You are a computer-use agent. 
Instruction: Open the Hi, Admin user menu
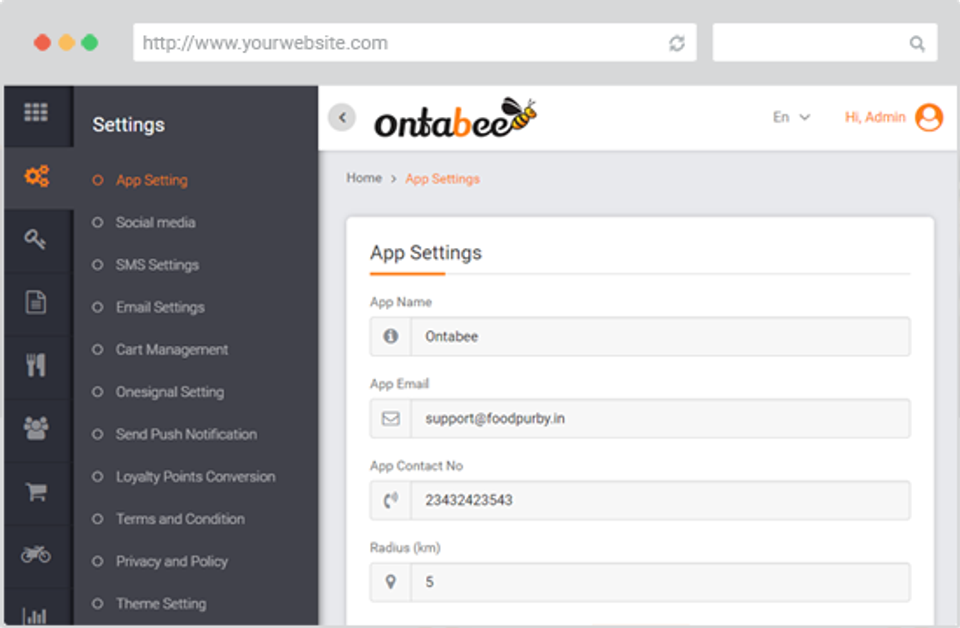pyautogui.click(x=892, y=117)
